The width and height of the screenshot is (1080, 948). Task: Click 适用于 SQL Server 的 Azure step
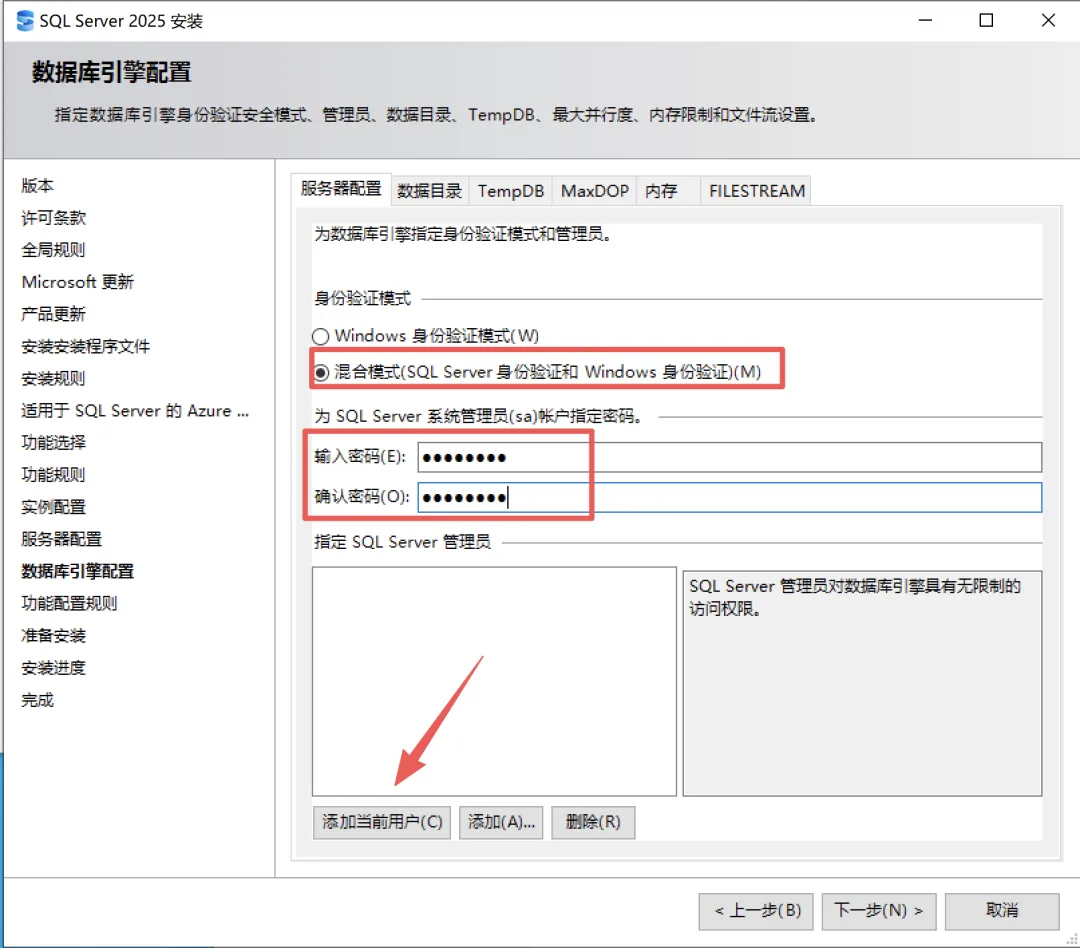click(135, 411)
